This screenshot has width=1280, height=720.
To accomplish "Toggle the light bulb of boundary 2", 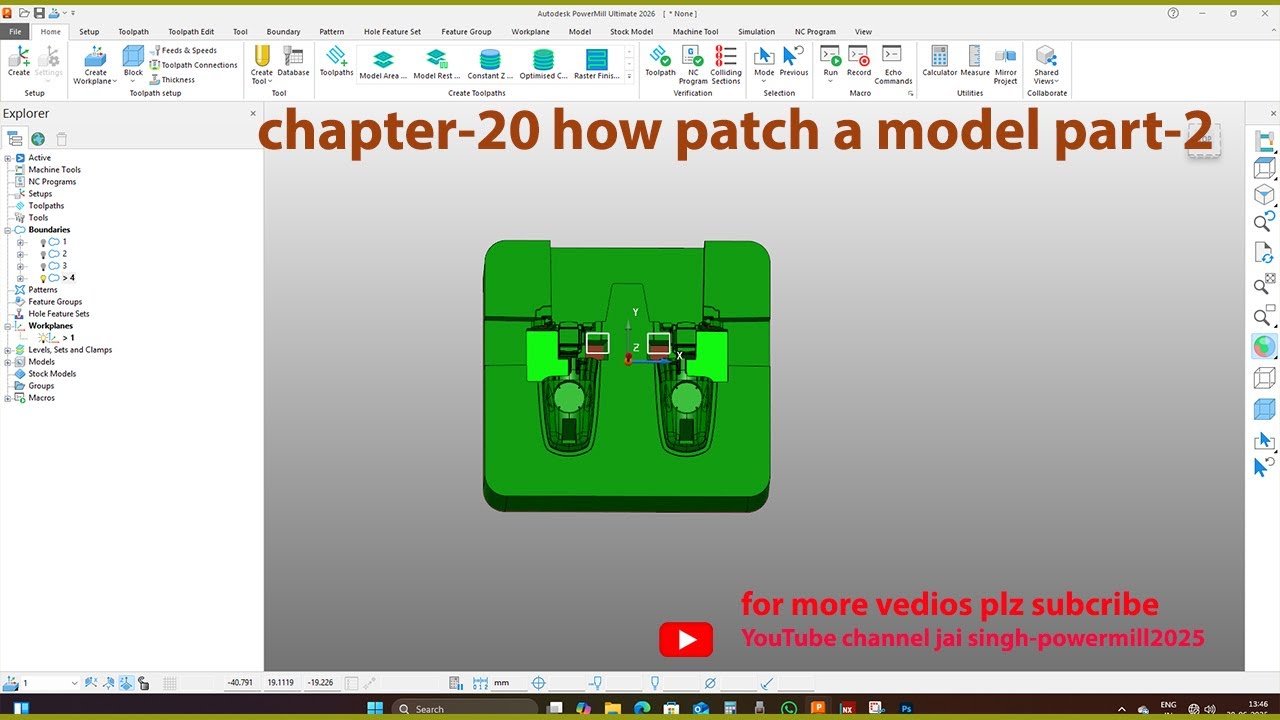I will (x=44, y=254).
